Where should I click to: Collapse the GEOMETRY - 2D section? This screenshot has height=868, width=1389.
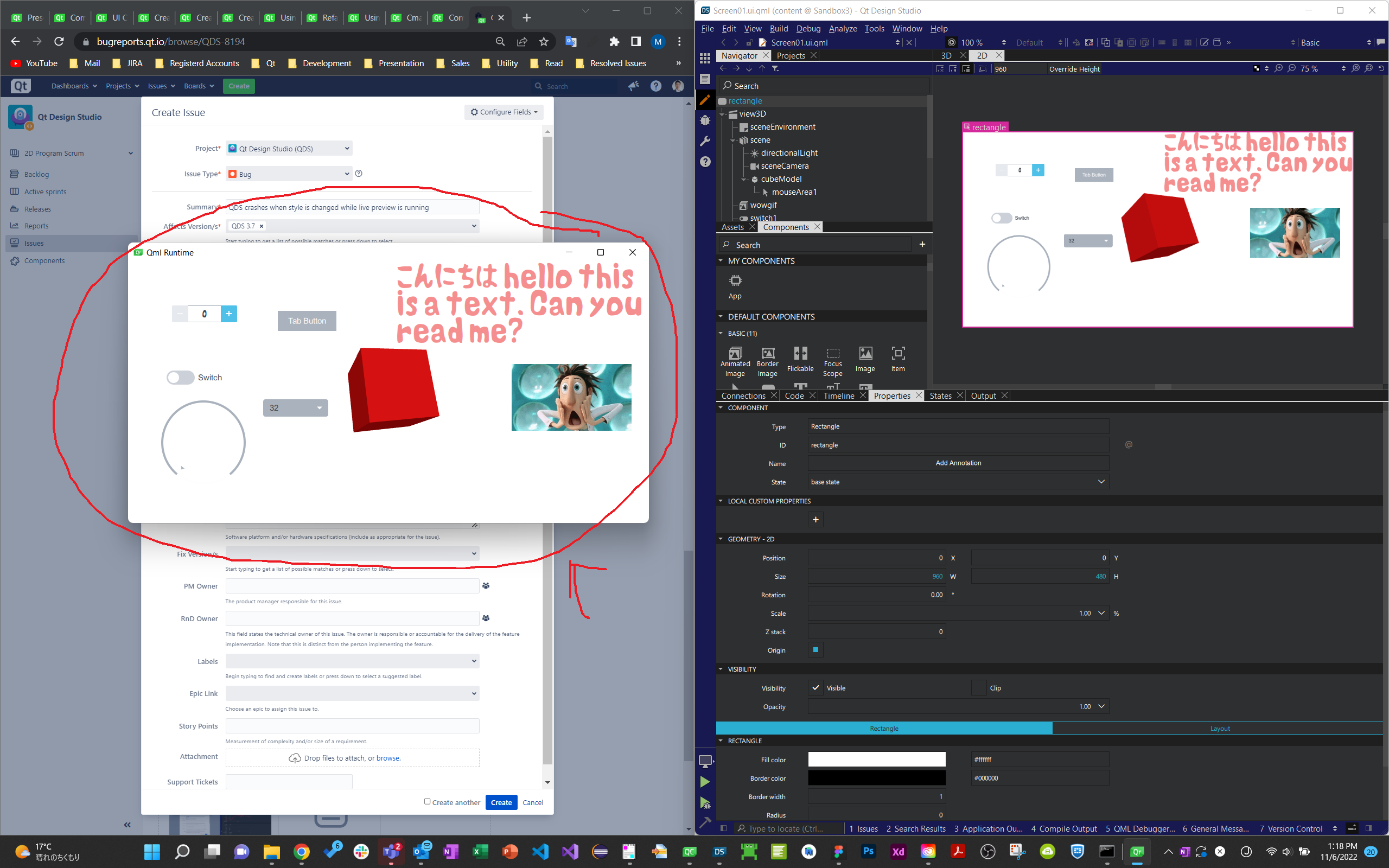(x=721, y=539)
